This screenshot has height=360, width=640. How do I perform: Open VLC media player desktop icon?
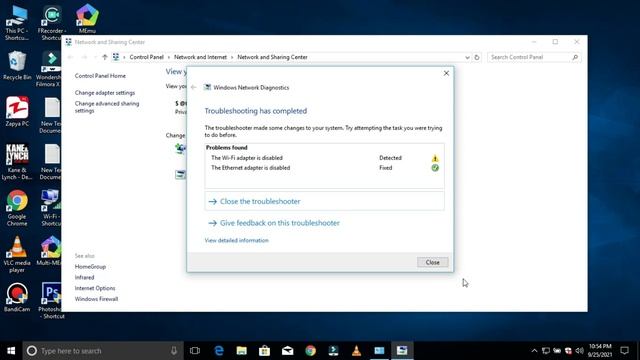[x=17, y=255]
